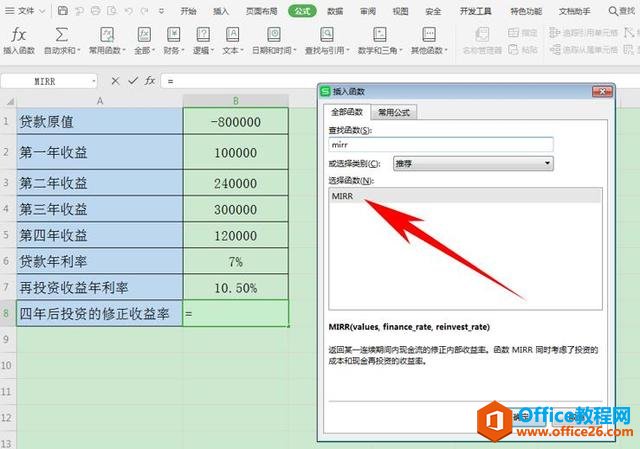Expand the Name Box dropdown arrow
This screenshot has height=449, width=640.
click(x=94, y=82)
